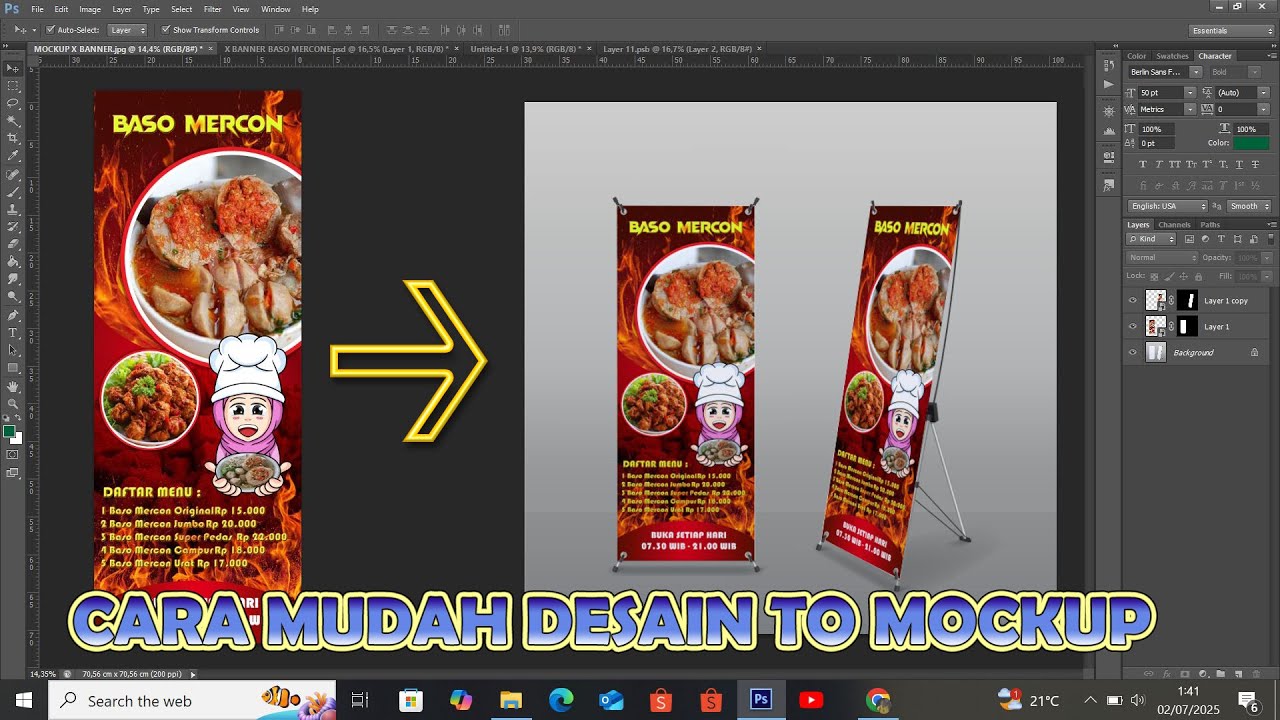Open the Essentials workspace dropdown
This screenshot has height=720, width=1280.
1230,30
